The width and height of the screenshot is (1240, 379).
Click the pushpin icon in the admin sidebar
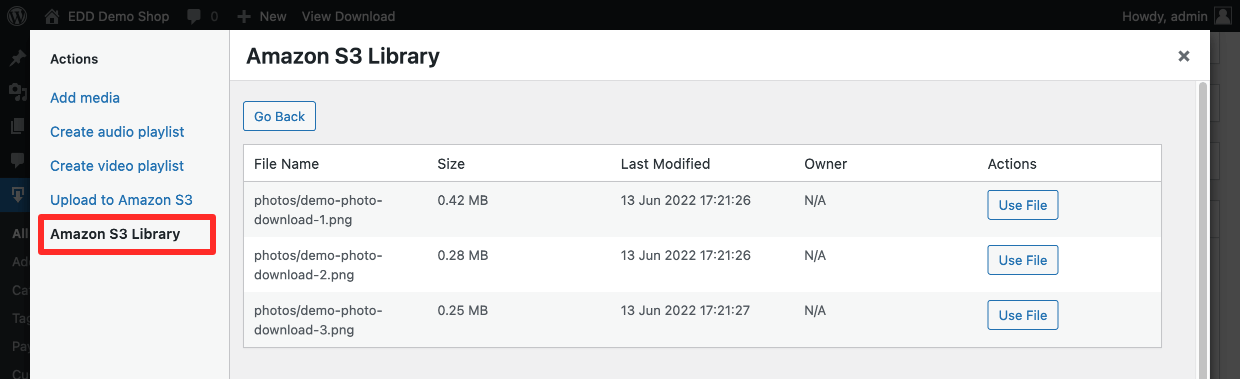tap(17, 58)
